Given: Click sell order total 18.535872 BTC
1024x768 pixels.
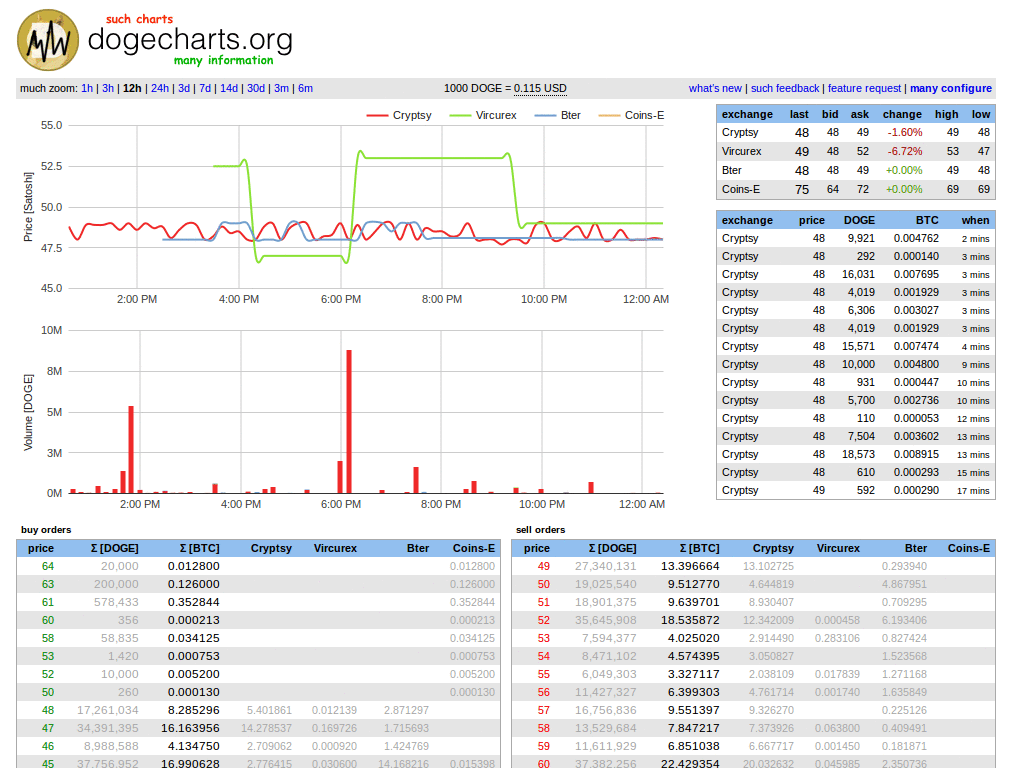Looking at the screenshot, I should point(690,620).
